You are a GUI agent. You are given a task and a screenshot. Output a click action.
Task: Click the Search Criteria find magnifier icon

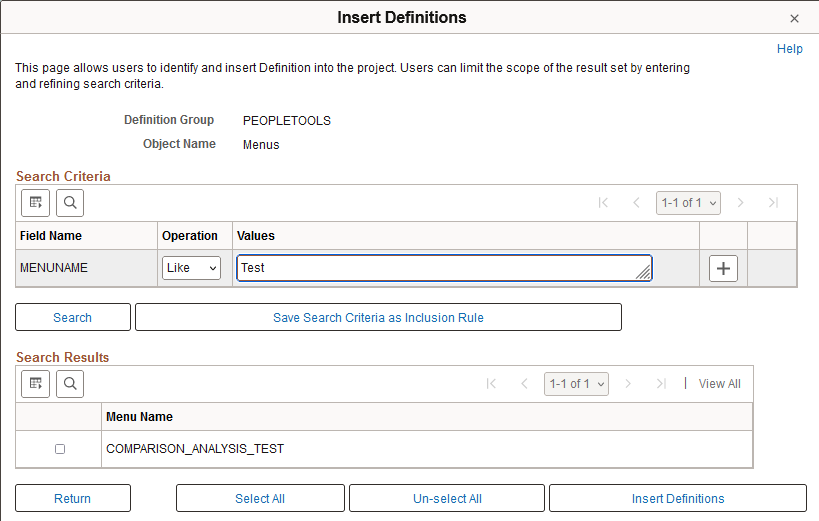(x=70, y=203)
